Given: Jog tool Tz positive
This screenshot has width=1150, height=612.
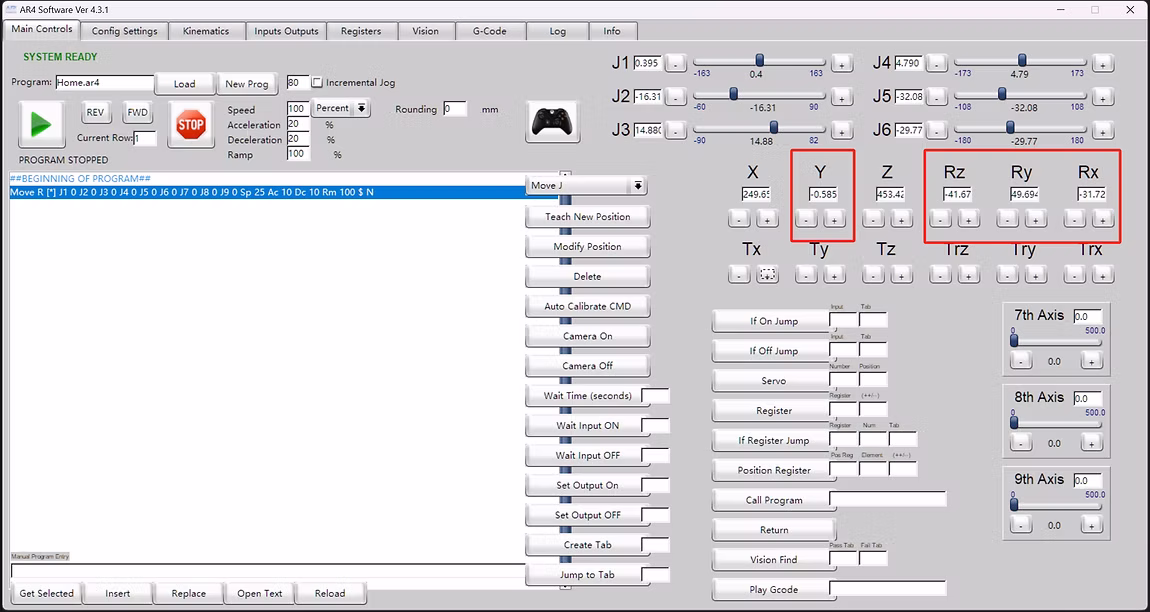Looking at the screenshot, I should pos(901,275).
